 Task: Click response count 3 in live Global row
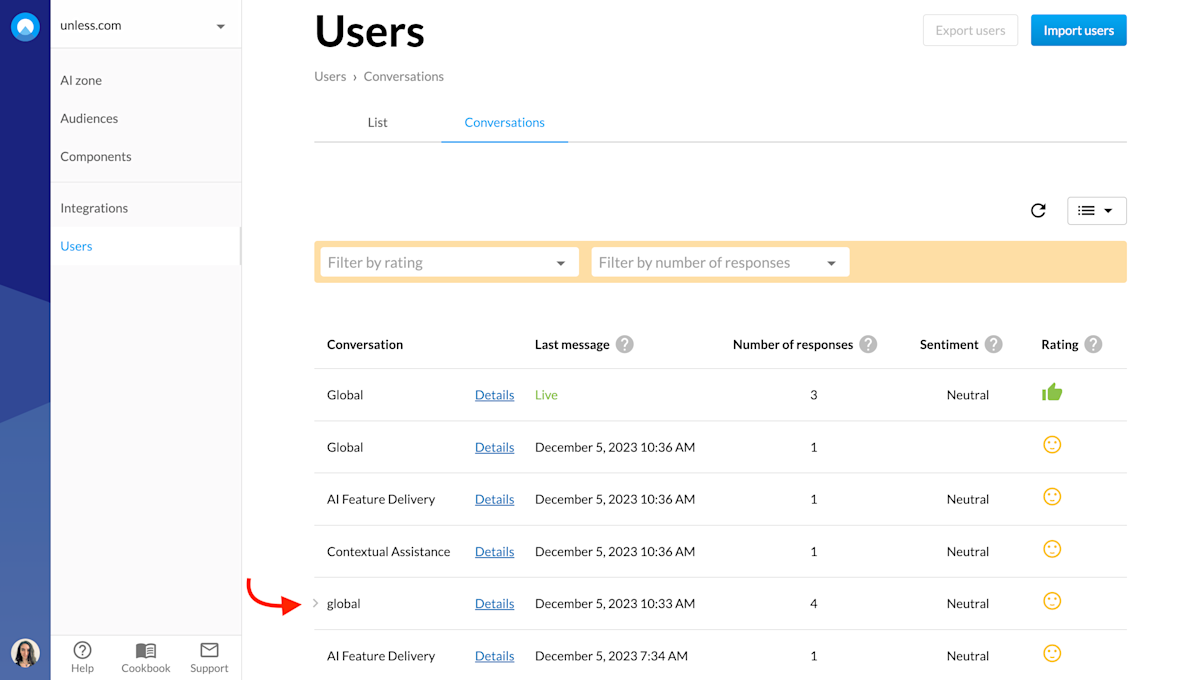pyautogui.click(x=814, y=395)
